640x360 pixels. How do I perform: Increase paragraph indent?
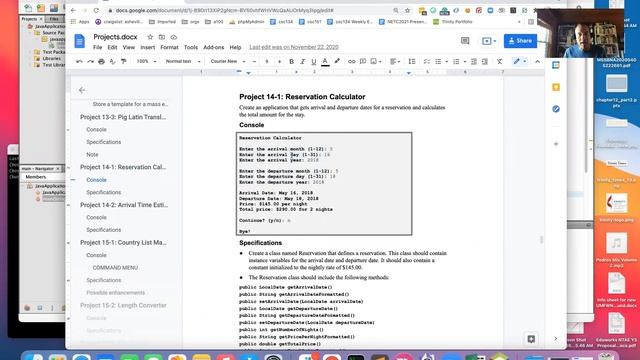(x=484, y=61)
